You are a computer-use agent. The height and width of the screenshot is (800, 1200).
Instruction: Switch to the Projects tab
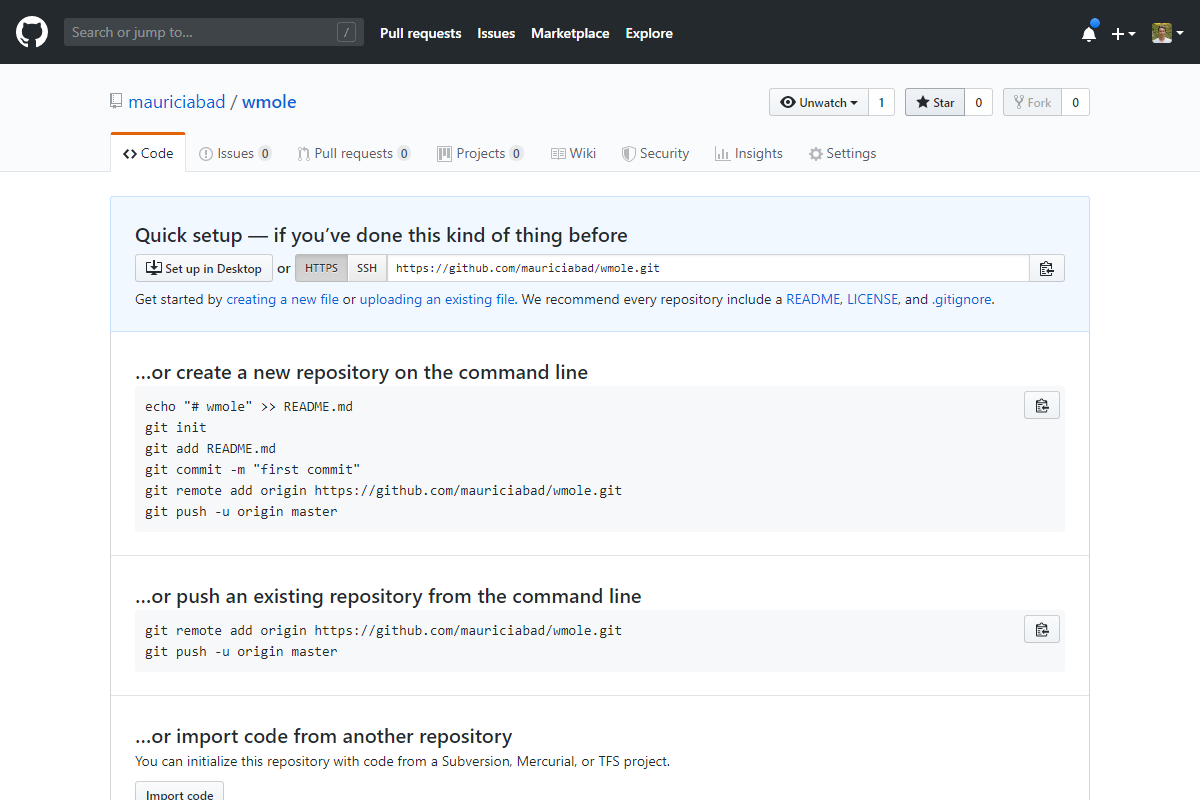click(480, 153)
